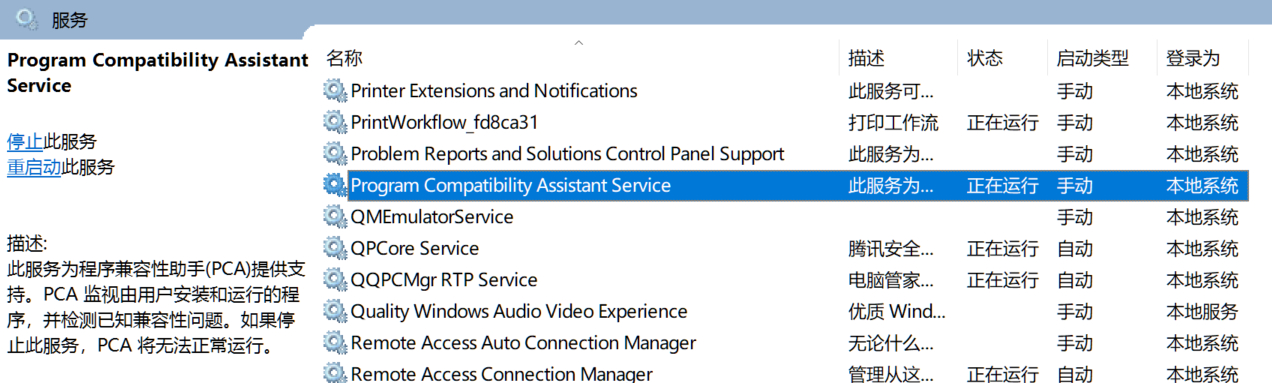Click gear icon for Quality Windows Audio Video Experience
The width and height of the screenshot is (1272, 383).
[x=334, y=311]
